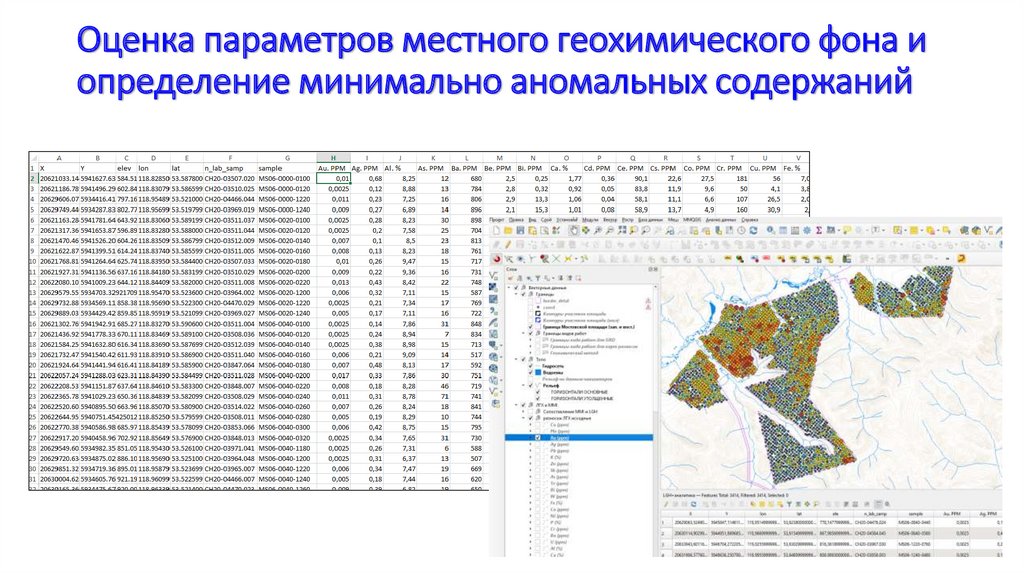The height and width of the screenshot is (574, 1024).
Task: Click the Add Vector Layer icon in side toolbar
Action: click(495, 275)
